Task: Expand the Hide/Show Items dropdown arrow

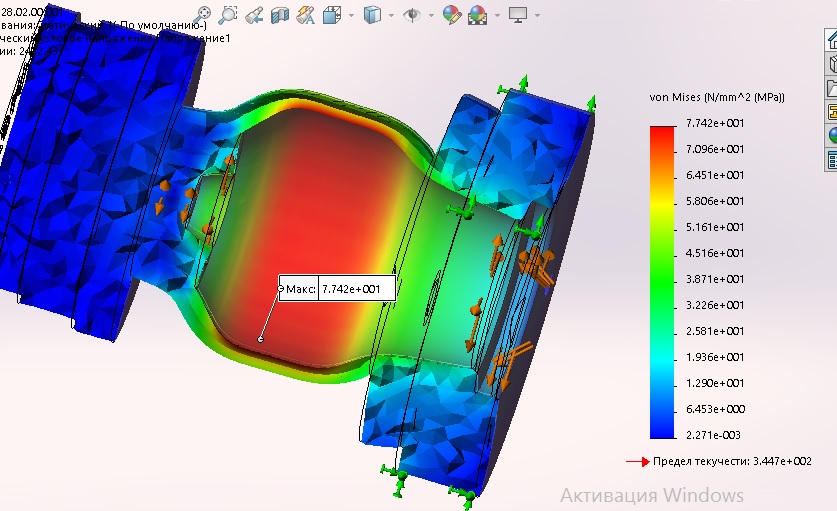Action: [x=431, y=15]
